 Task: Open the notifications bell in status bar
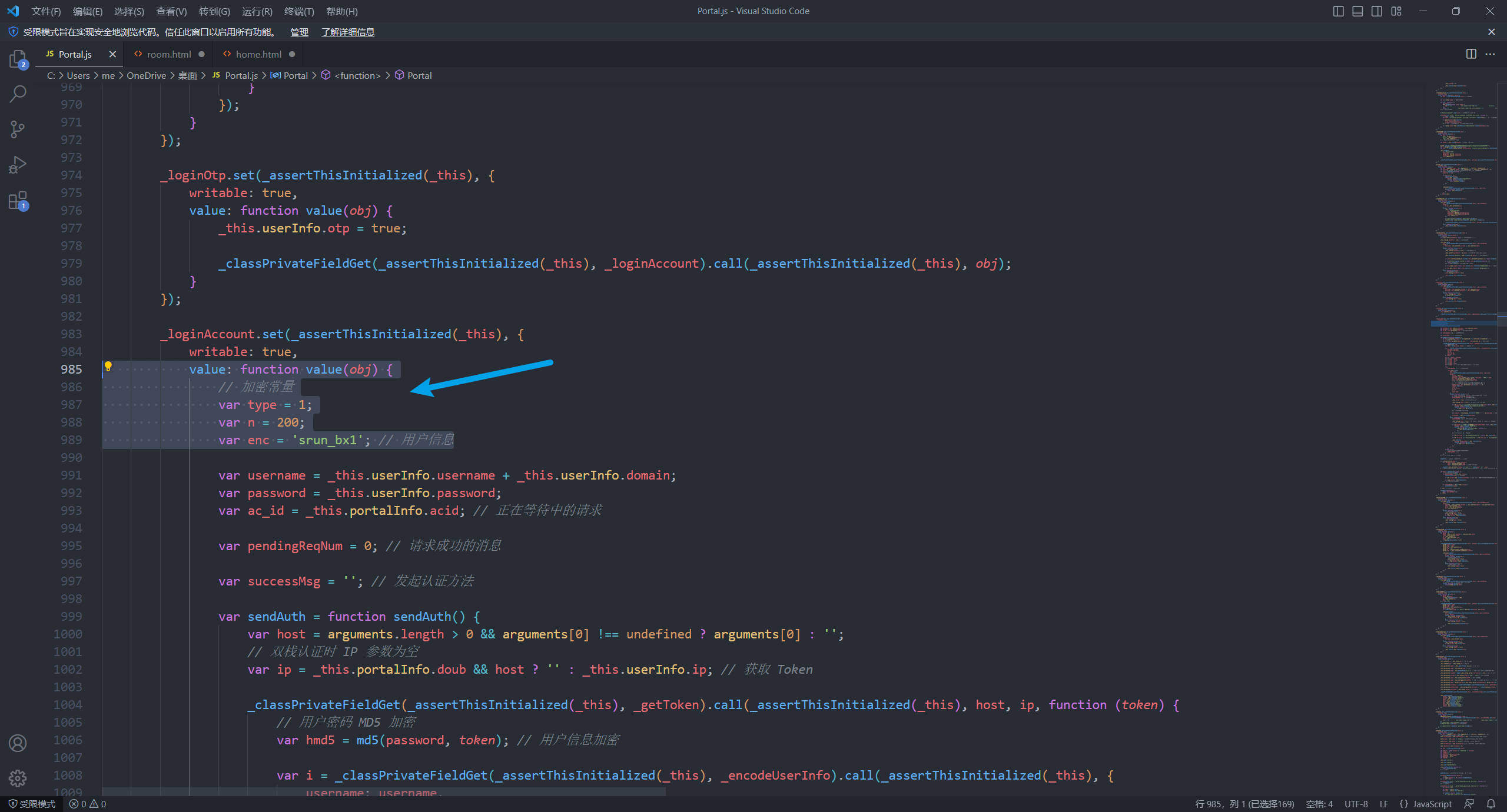click(x=1491, y=804)
